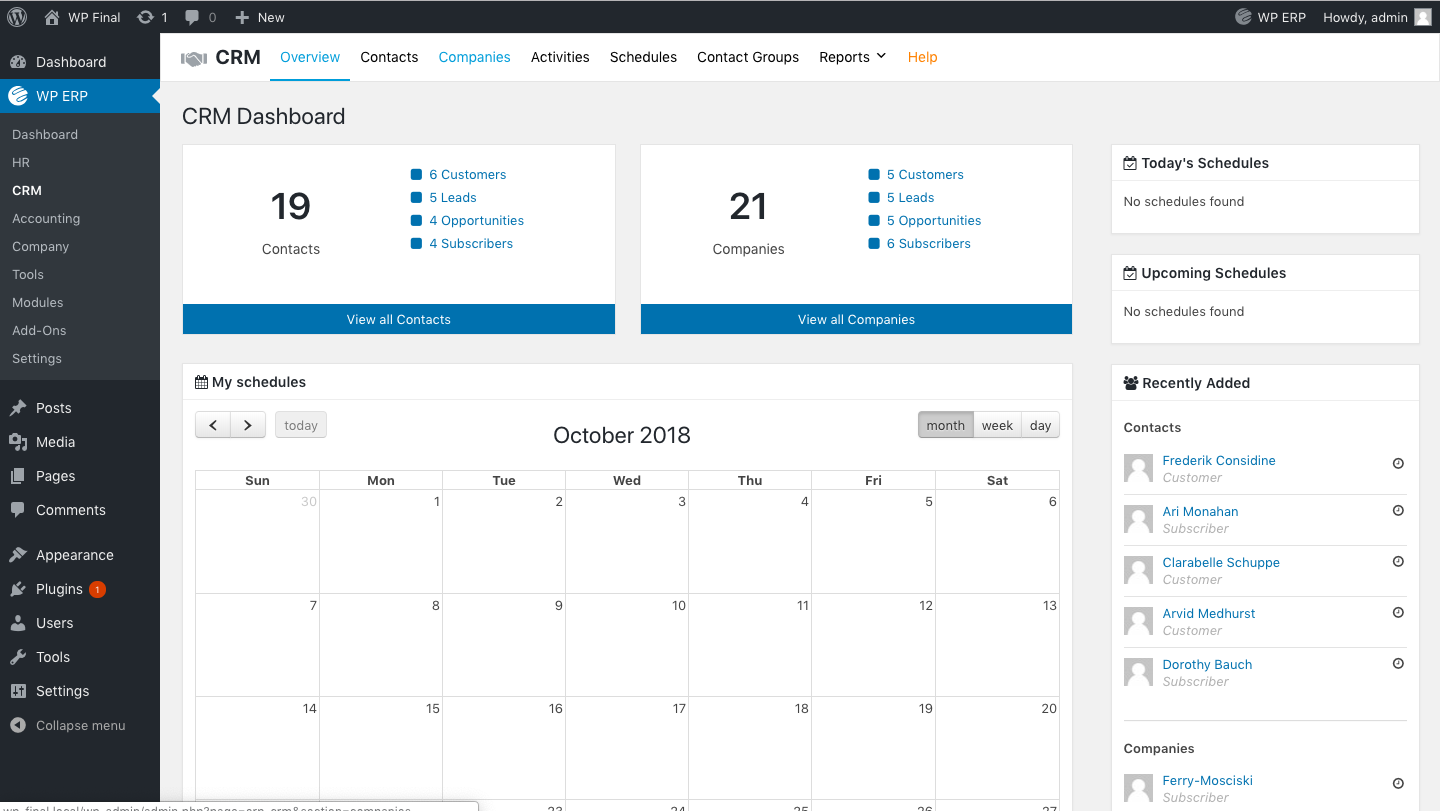
Task: Expand the Reports dropdown menu
Action: tap(852, 57)
